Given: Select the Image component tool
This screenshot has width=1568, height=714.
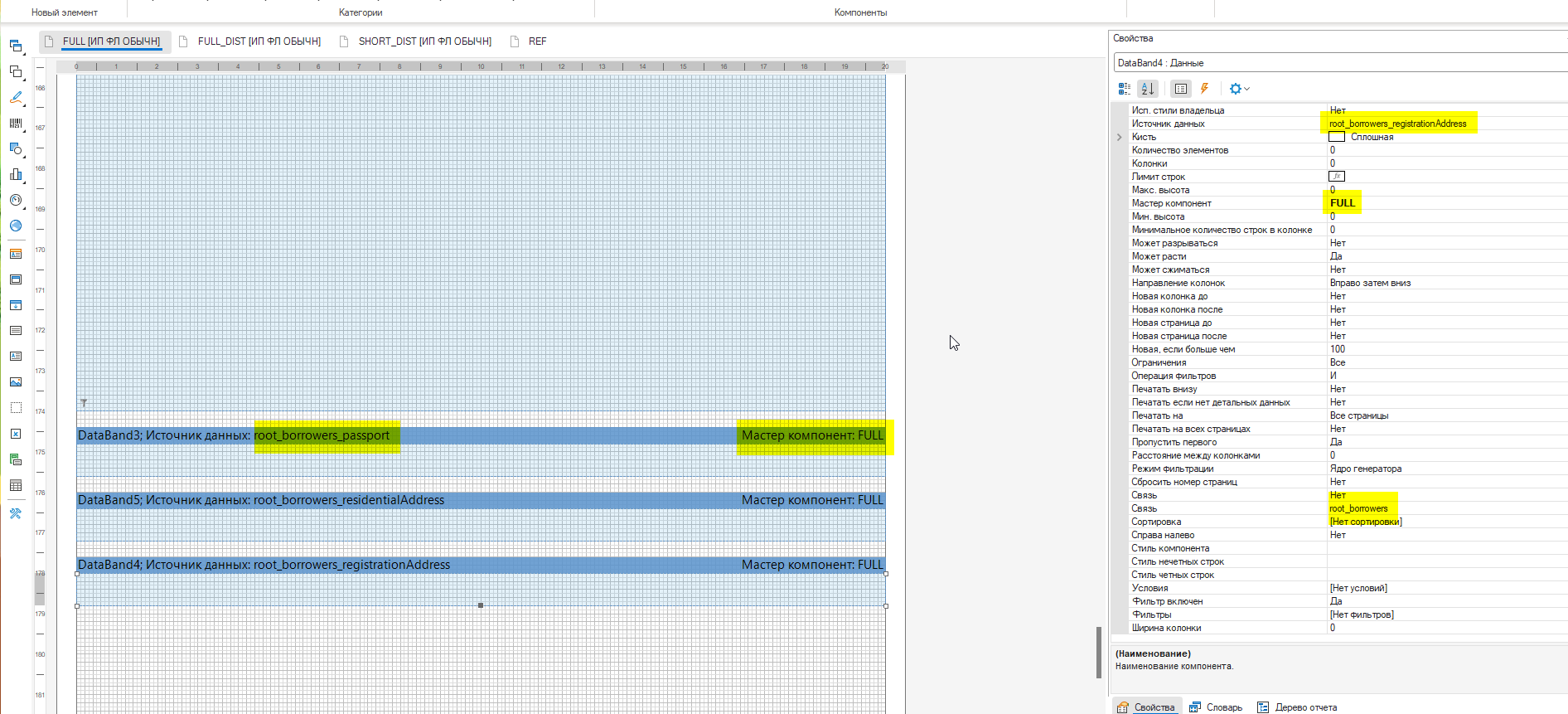Looking at the screenshot, I should pos(16,381).
